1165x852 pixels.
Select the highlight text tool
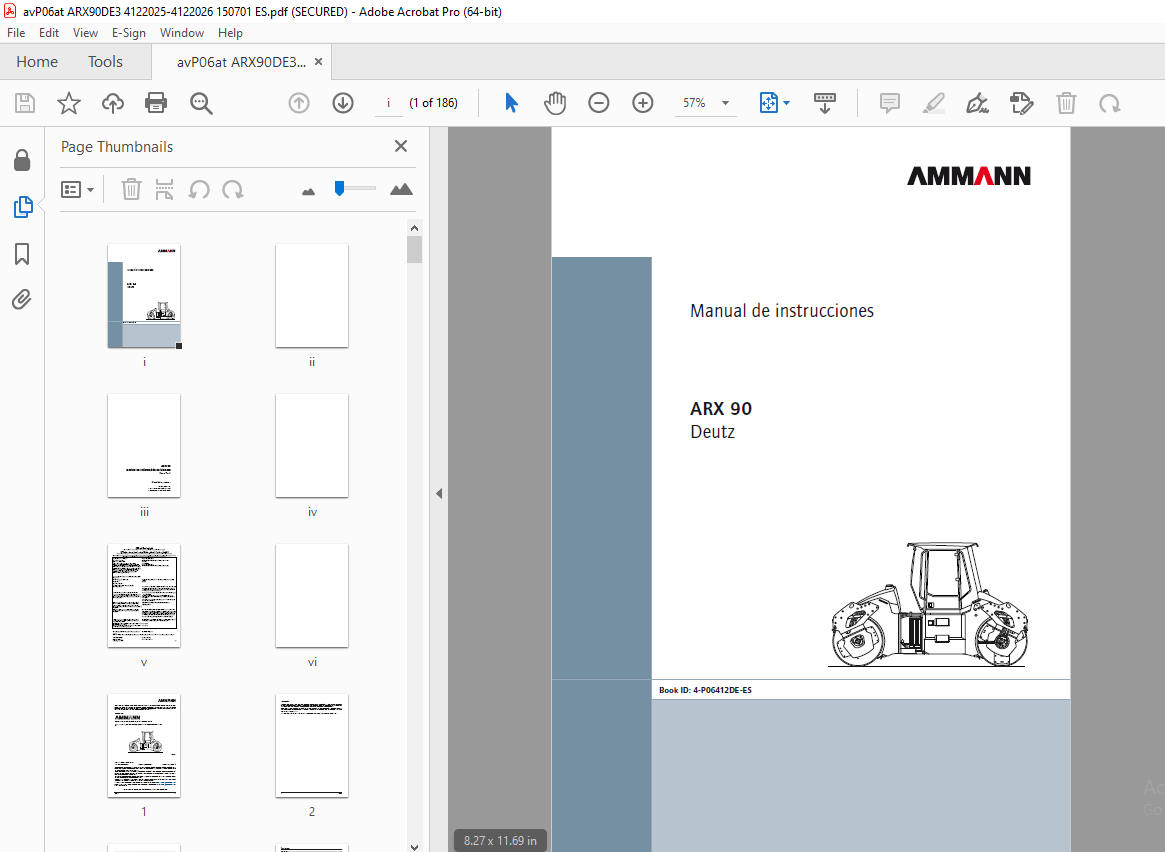click(x=934, y=103)
